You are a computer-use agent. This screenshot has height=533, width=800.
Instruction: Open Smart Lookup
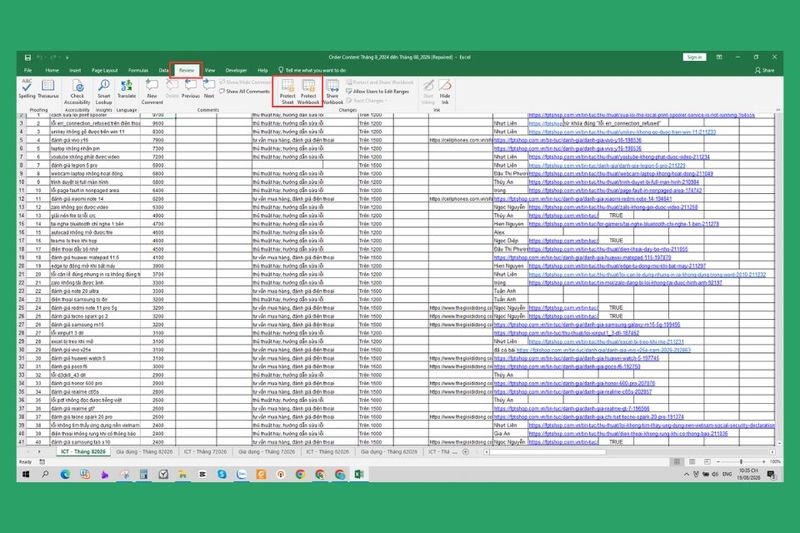pyautogui.click(x=104, y=92)
